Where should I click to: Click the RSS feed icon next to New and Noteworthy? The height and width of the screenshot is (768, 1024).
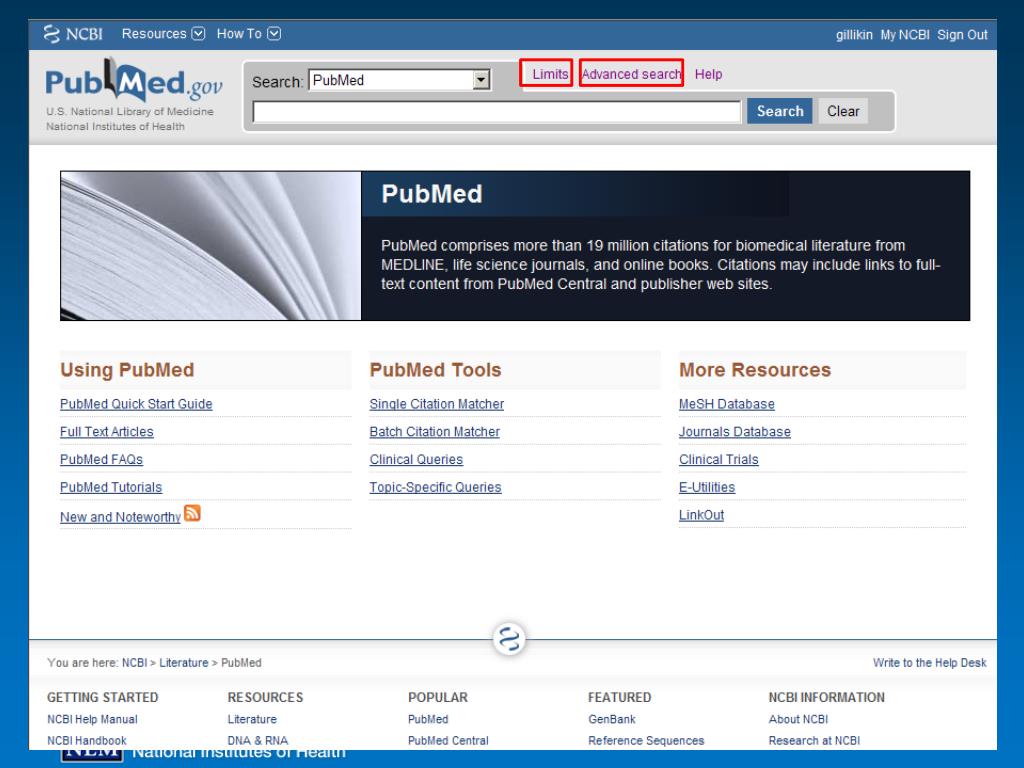(x=192, y=513)
